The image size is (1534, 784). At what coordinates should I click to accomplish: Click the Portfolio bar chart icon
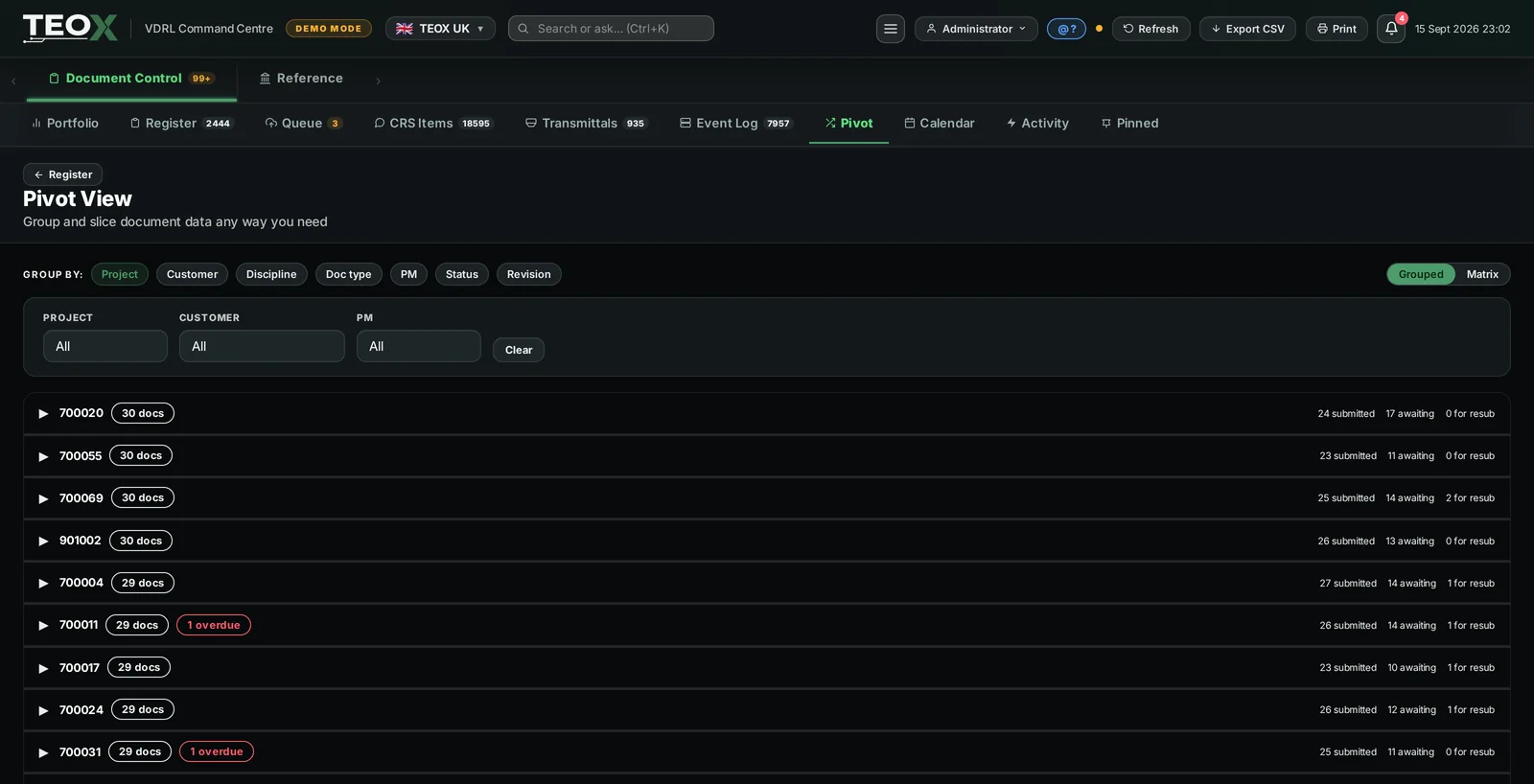tap(36, 124)
